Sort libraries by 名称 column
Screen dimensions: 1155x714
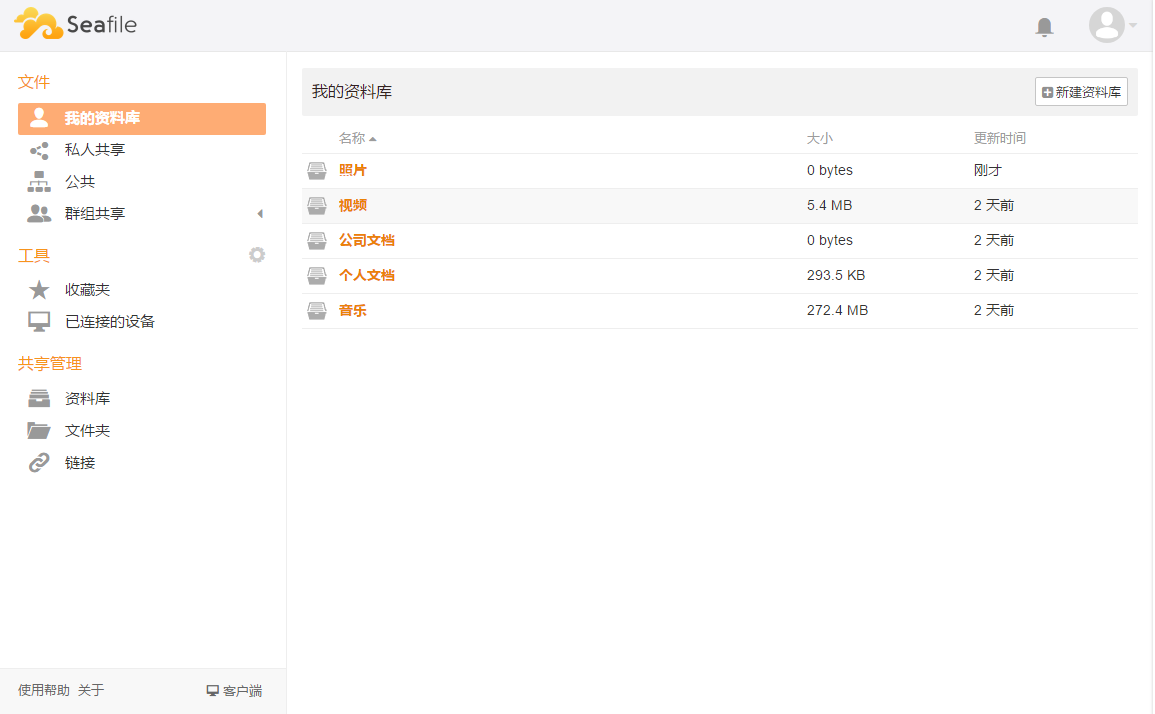[x=352, y=138]
